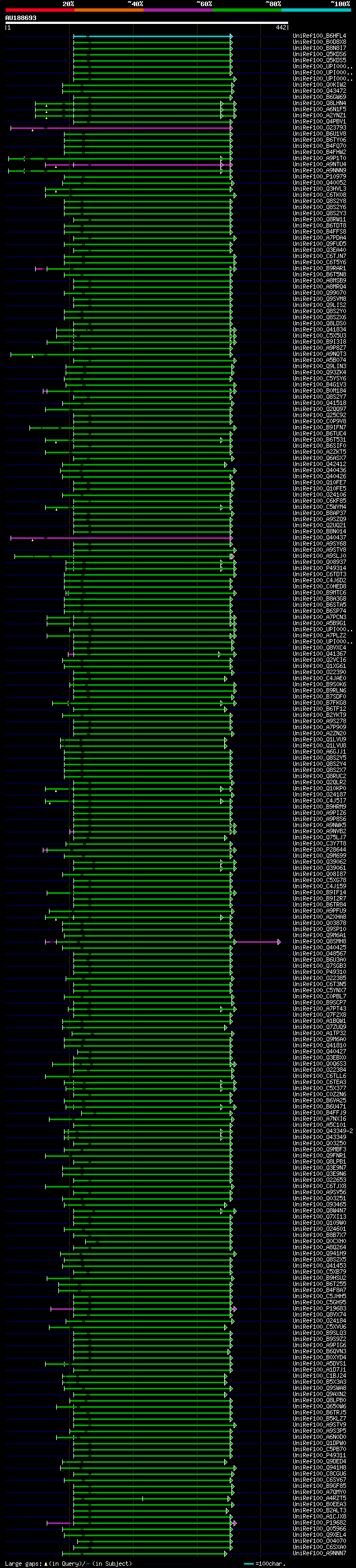356x1568 pixels.
Task: Click on UniRef100_B9I3I8 label
Action: (x=319, y=342)
